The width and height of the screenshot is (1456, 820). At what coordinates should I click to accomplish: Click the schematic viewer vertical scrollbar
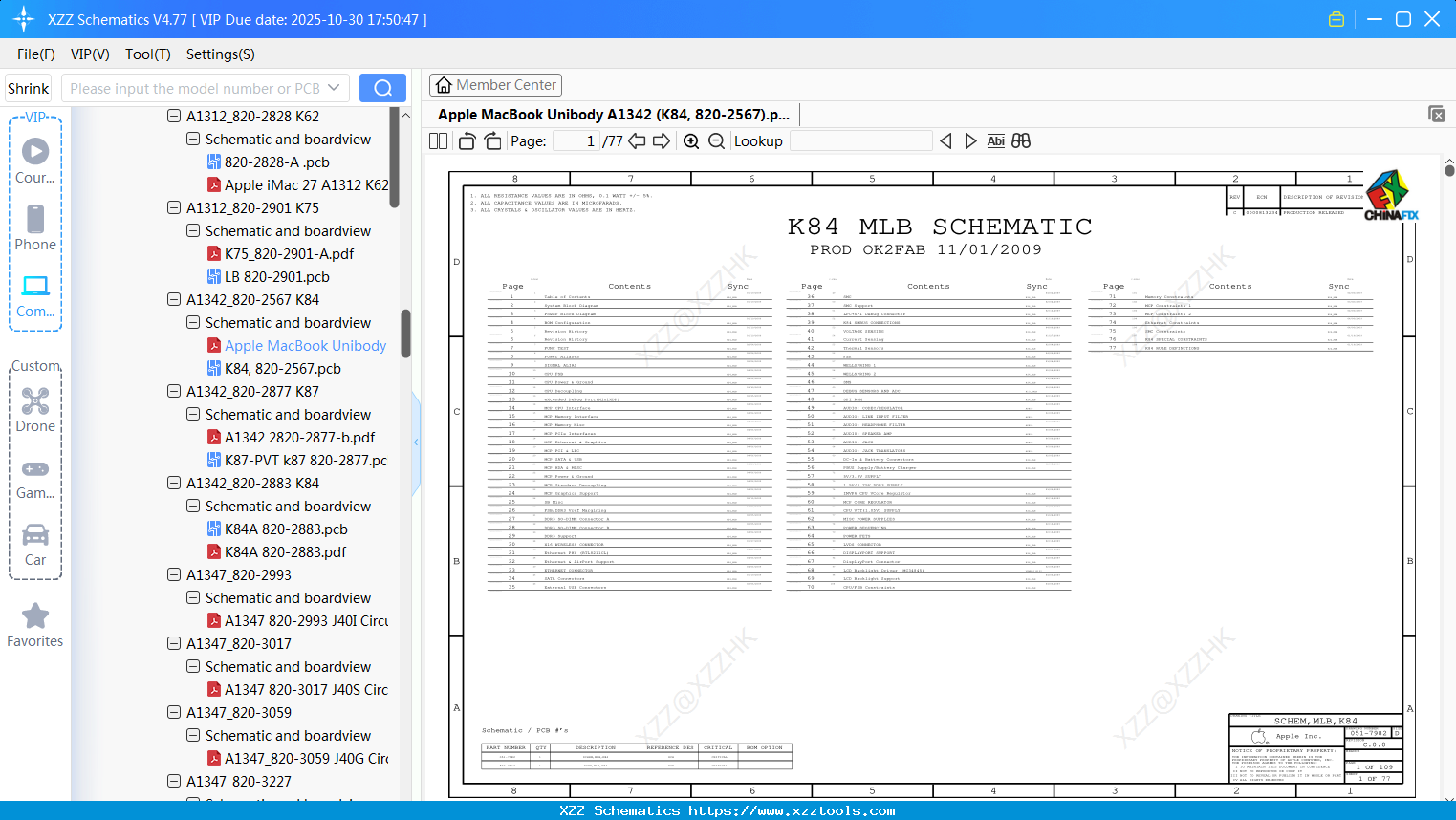[x=1449, y=169]
